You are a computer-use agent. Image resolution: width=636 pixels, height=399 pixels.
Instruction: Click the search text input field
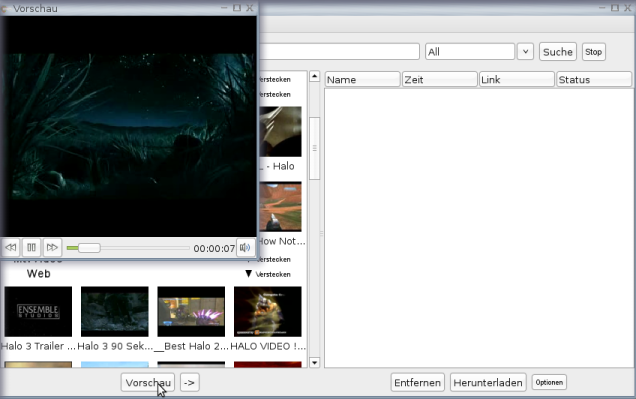click(x=339, y=52)
